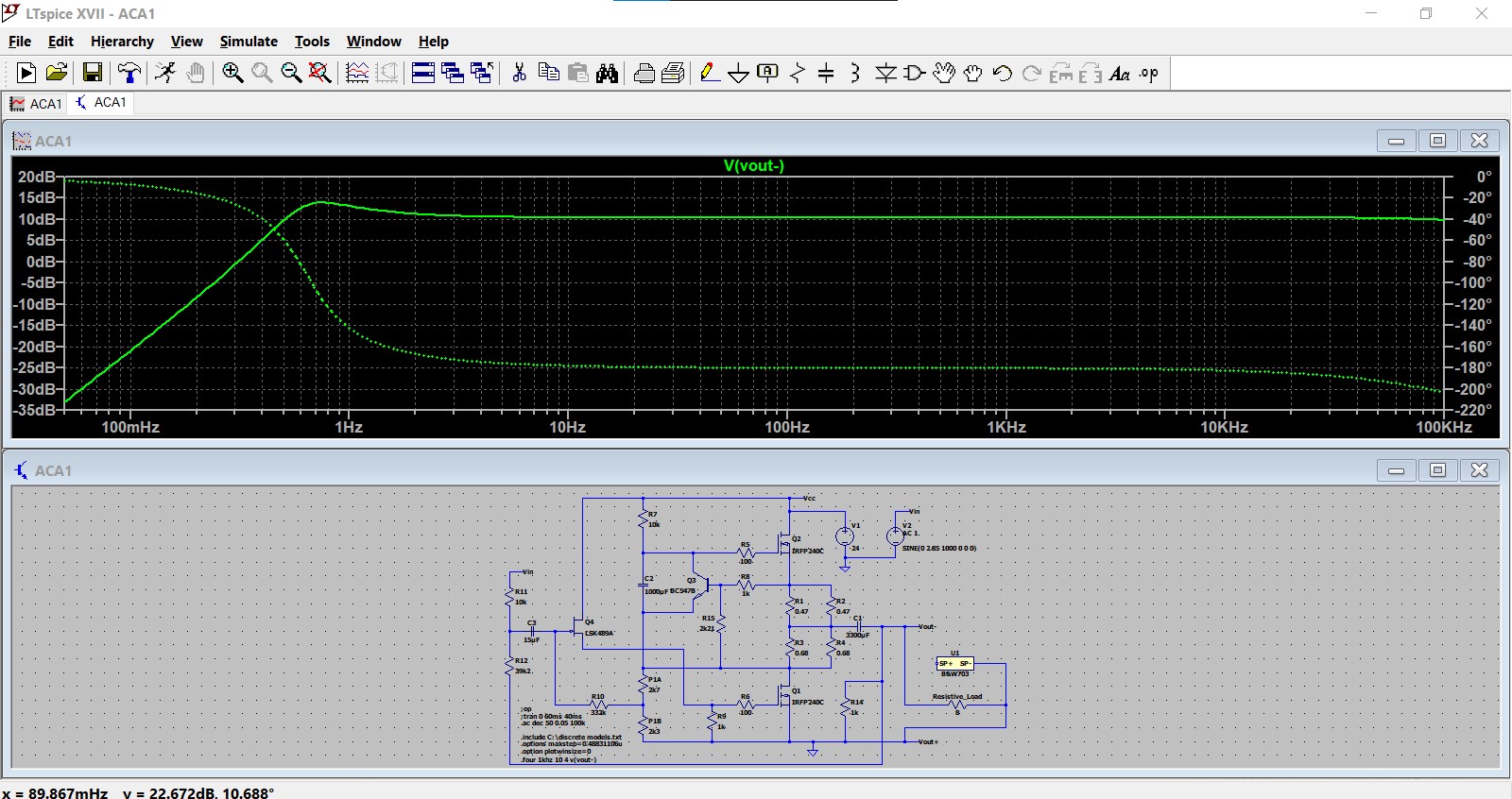Click the Copy toolbar icon
Image resolution: width=1512 pixels, height=799 pixels.
[548, 73]
